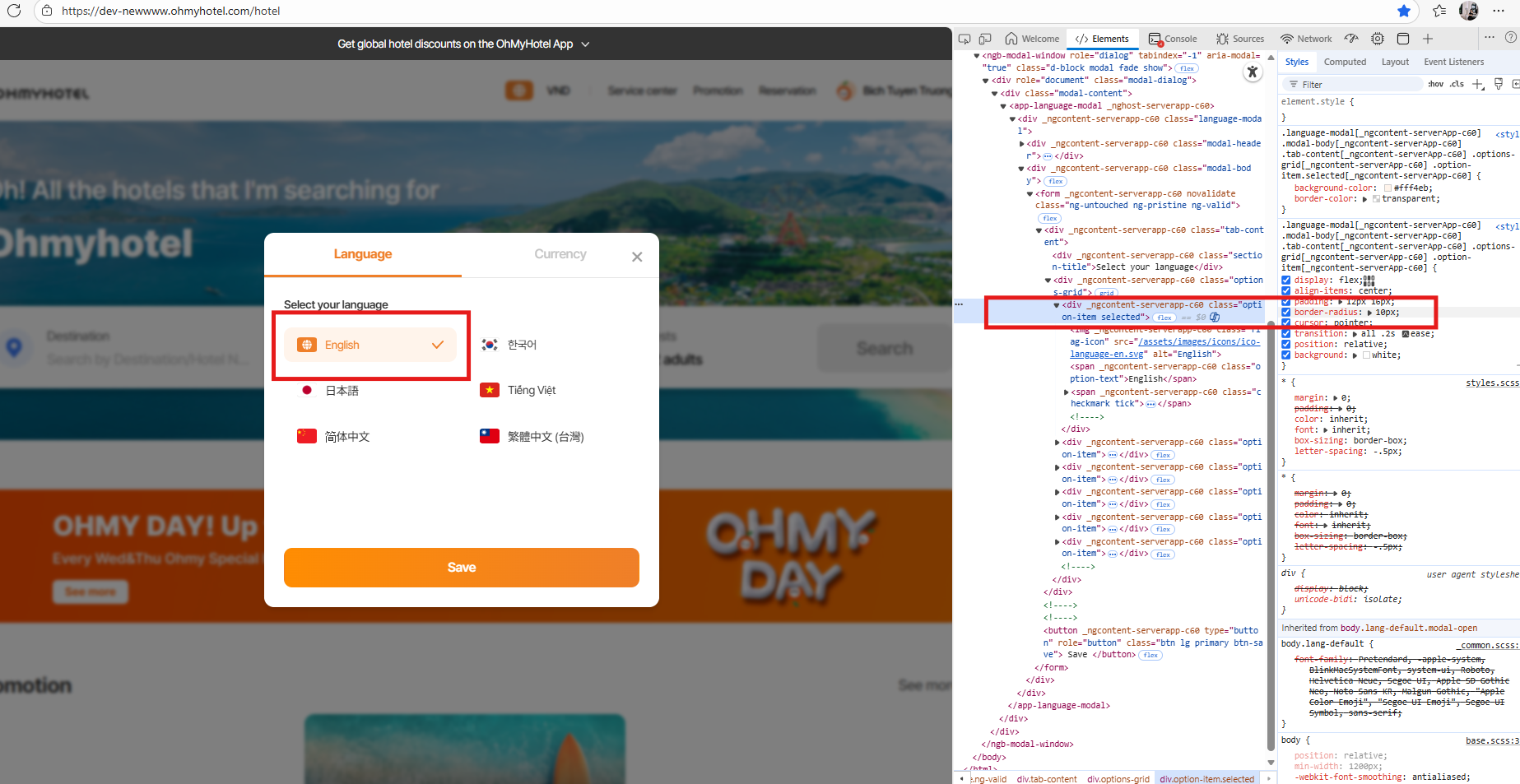Viewport: 1520px width, 784px height.
Task: Open easing editor icon next to ease
Action: [x=1406, y=334]
